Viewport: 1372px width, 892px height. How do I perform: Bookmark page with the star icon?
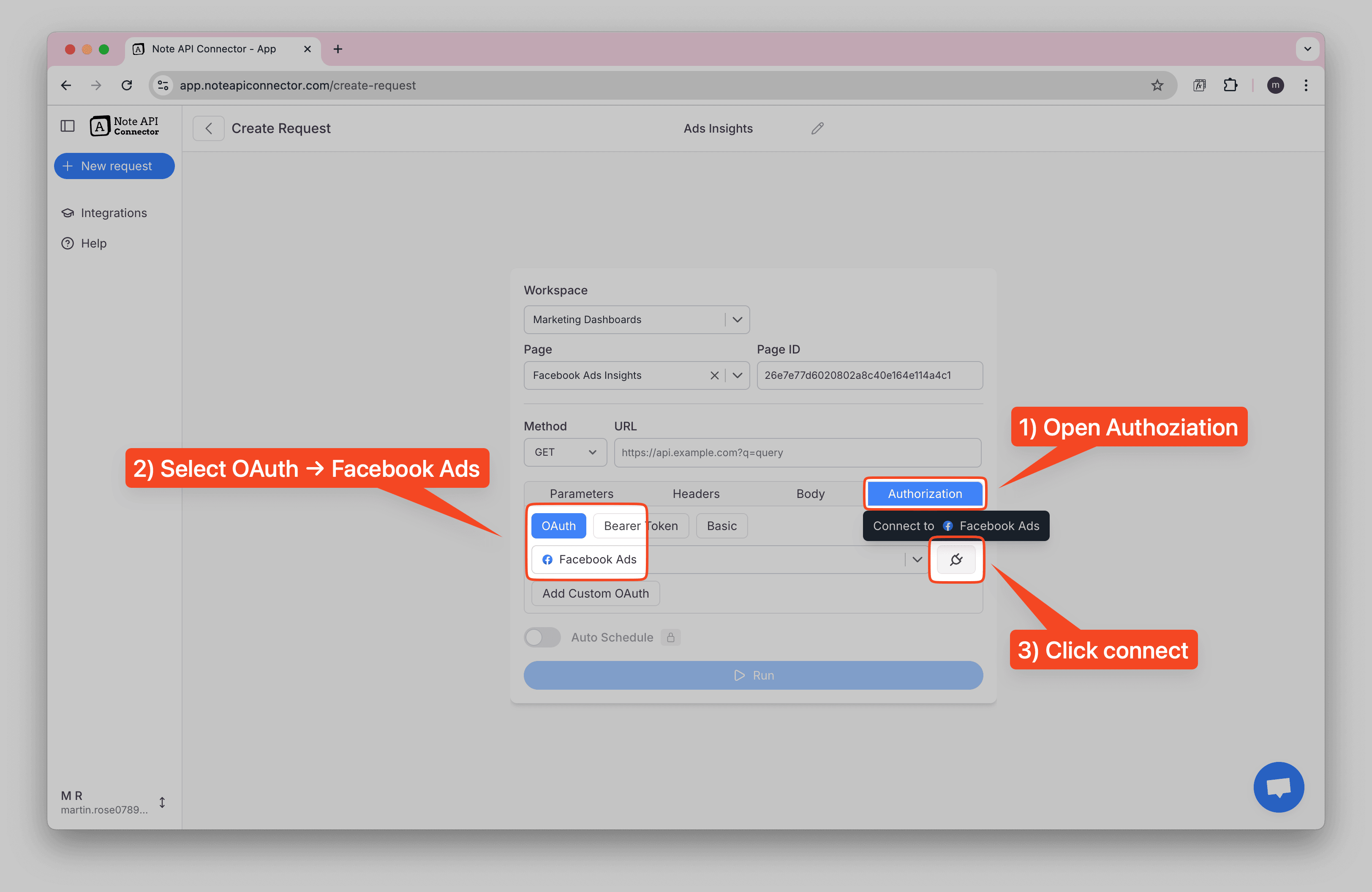(x=1157, y=85)
